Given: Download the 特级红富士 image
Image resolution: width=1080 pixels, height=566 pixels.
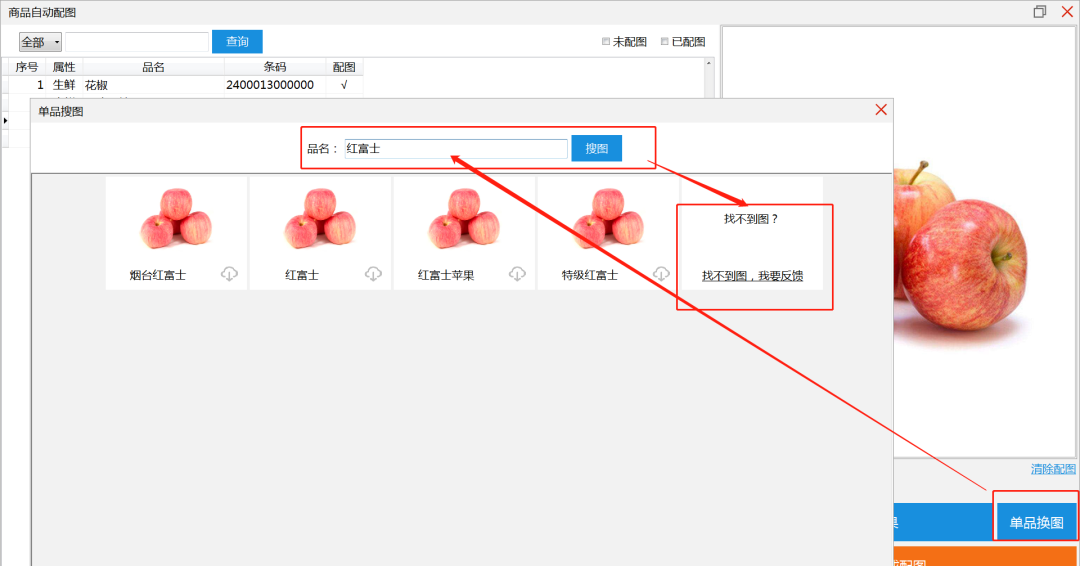Looking at the screenshot, I should [x=661, y=274].
